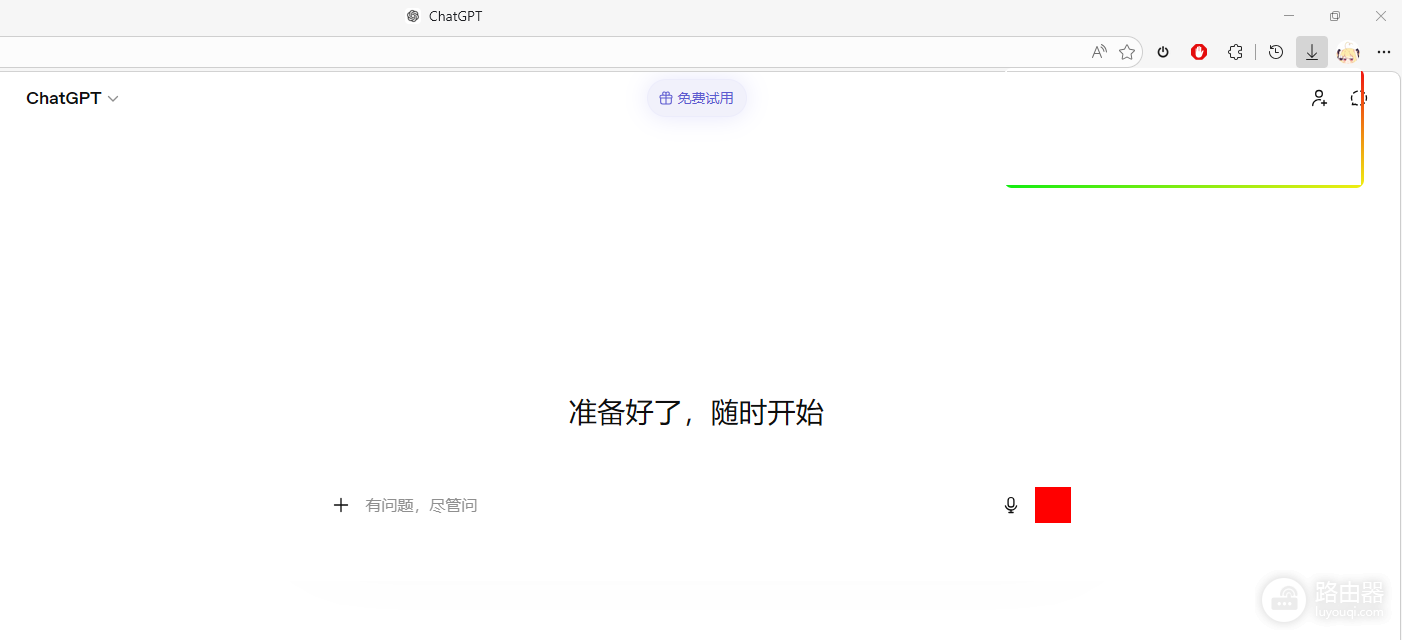Click the browser profile avatar picture
This screenshot has width=1402, height=640.
tap(1348, 52)
